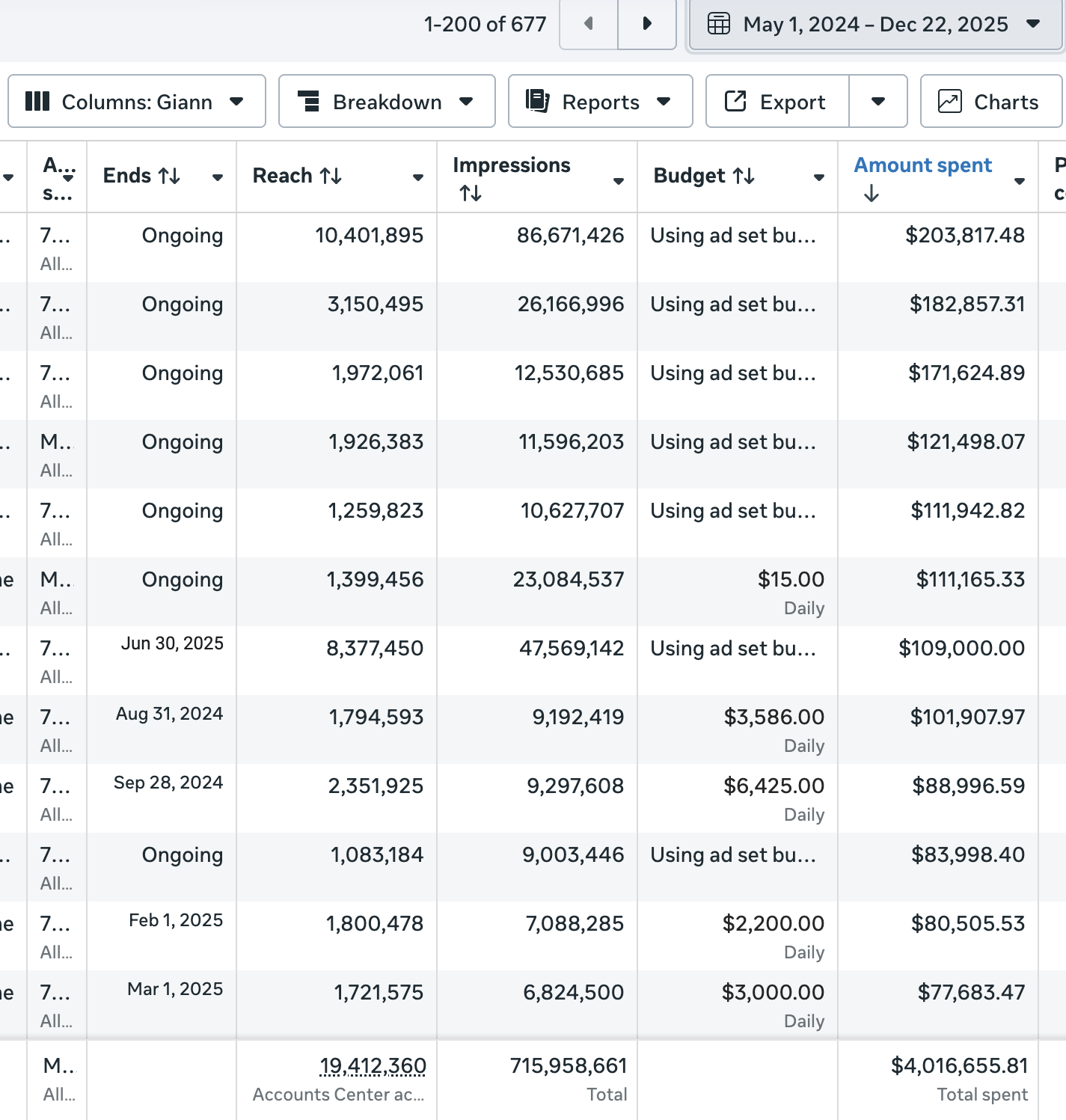Open Reach column options caret
Image resolution: width=1066 pixels, height=1120 pixels.
point(418,177)
